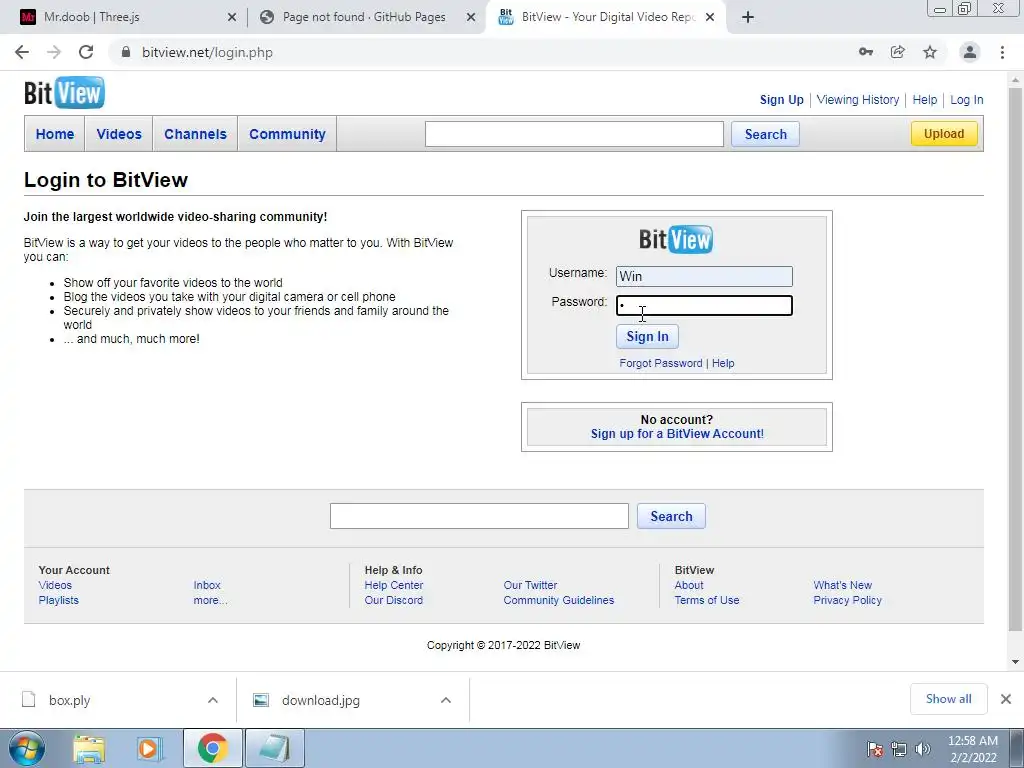View site info lock icon
1024x768 pixels.
coord(126,52)
